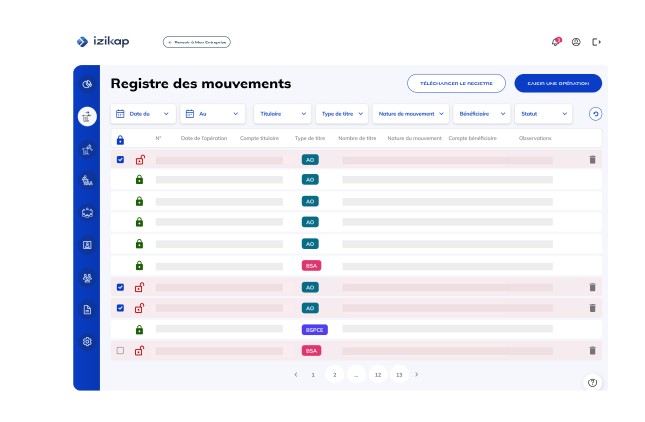Delete the first row via trash icon
645x422 pixels.
(592, 160)
